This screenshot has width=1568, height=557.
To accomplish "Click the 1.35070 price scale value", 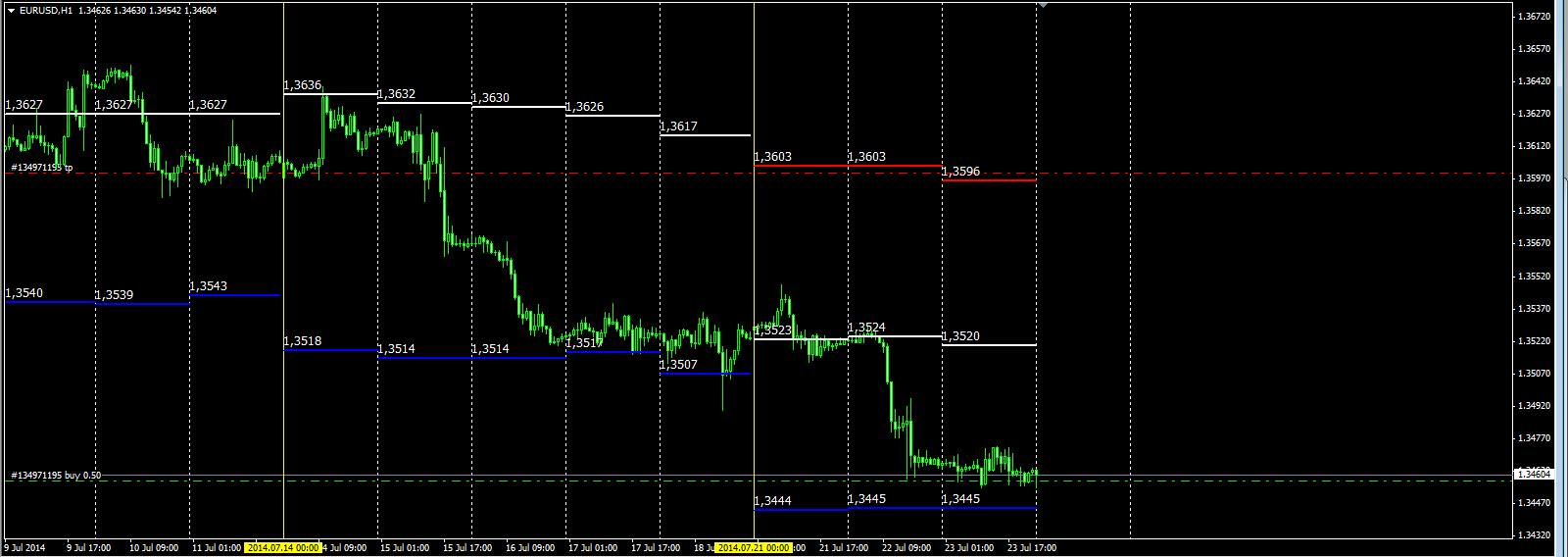I will click(x=1535, y=374).
